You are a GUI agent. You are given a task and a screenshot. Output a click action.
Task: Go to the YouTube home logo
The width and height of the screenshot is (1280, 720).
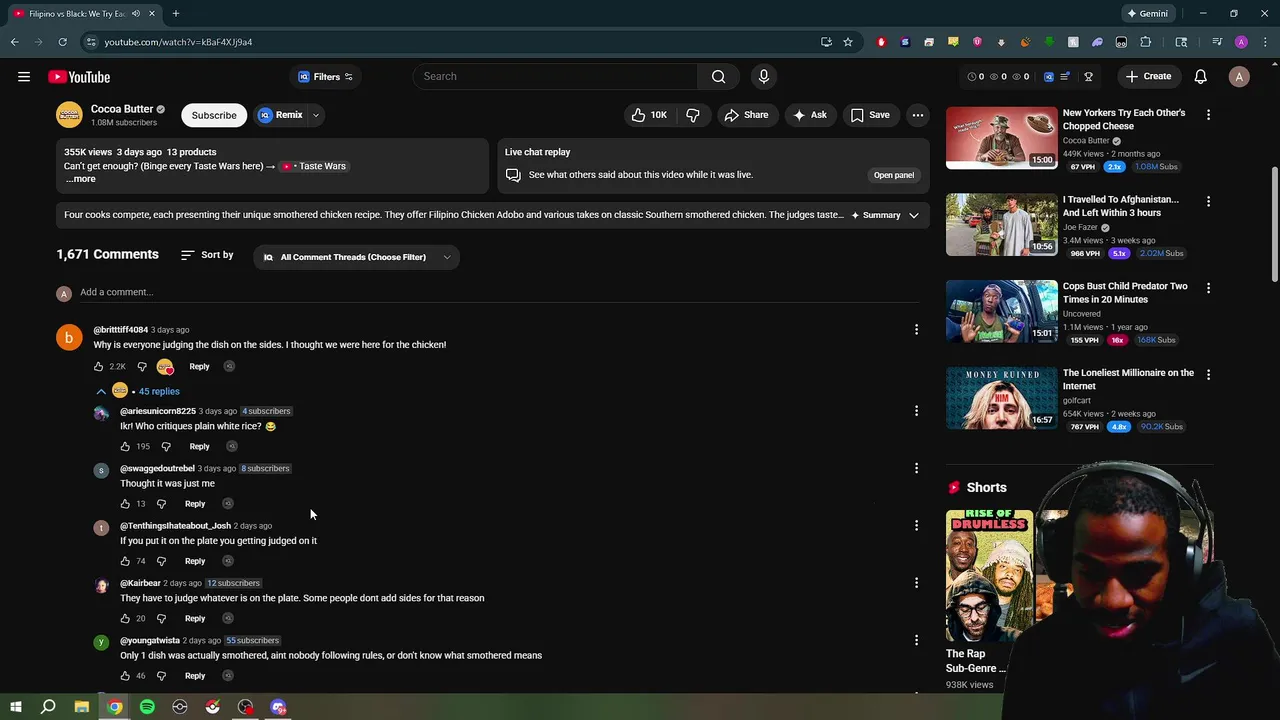pos(79,77)
